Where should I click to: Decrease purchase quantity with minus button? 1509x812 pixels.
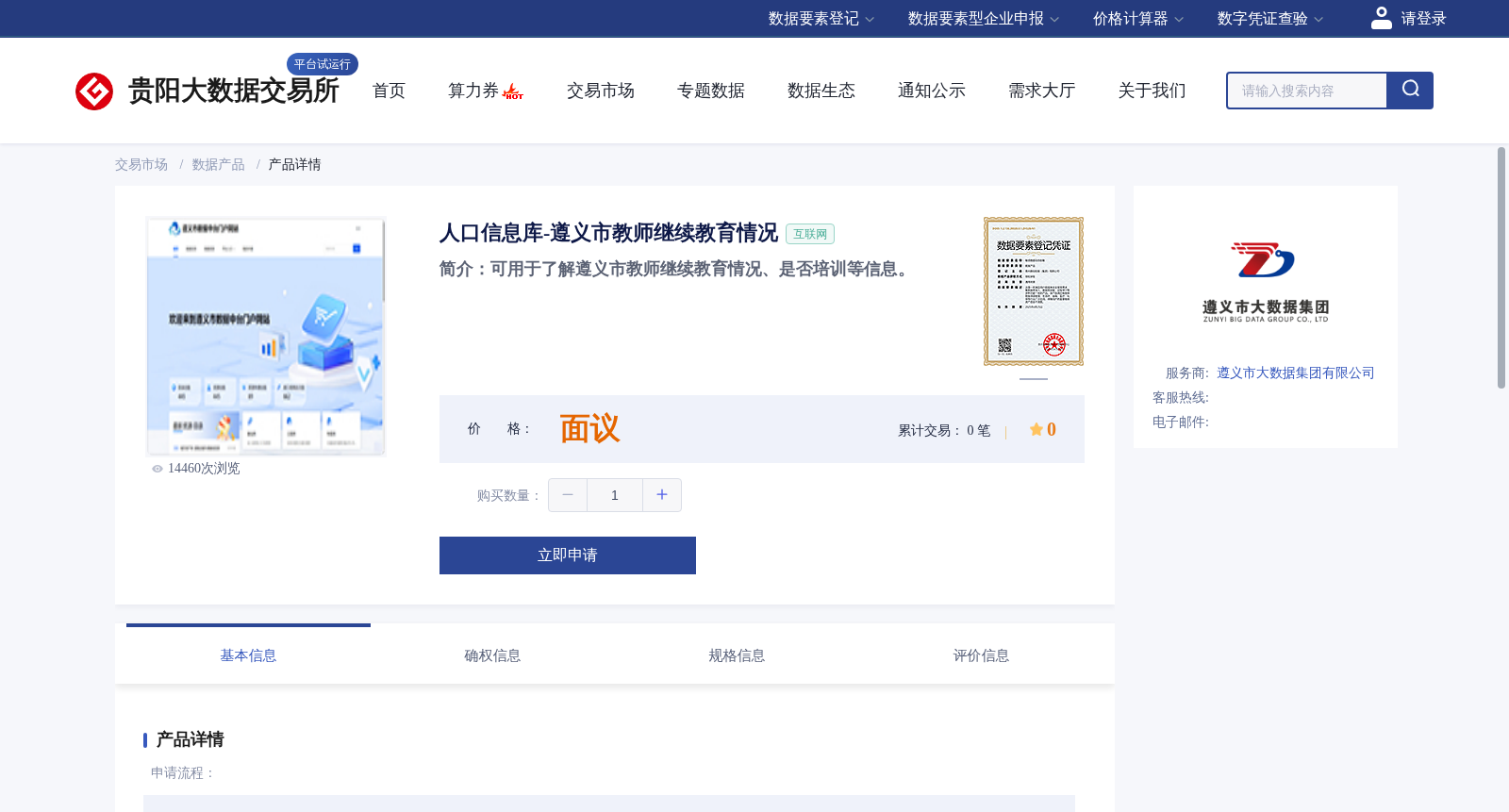tap(568, 495)
